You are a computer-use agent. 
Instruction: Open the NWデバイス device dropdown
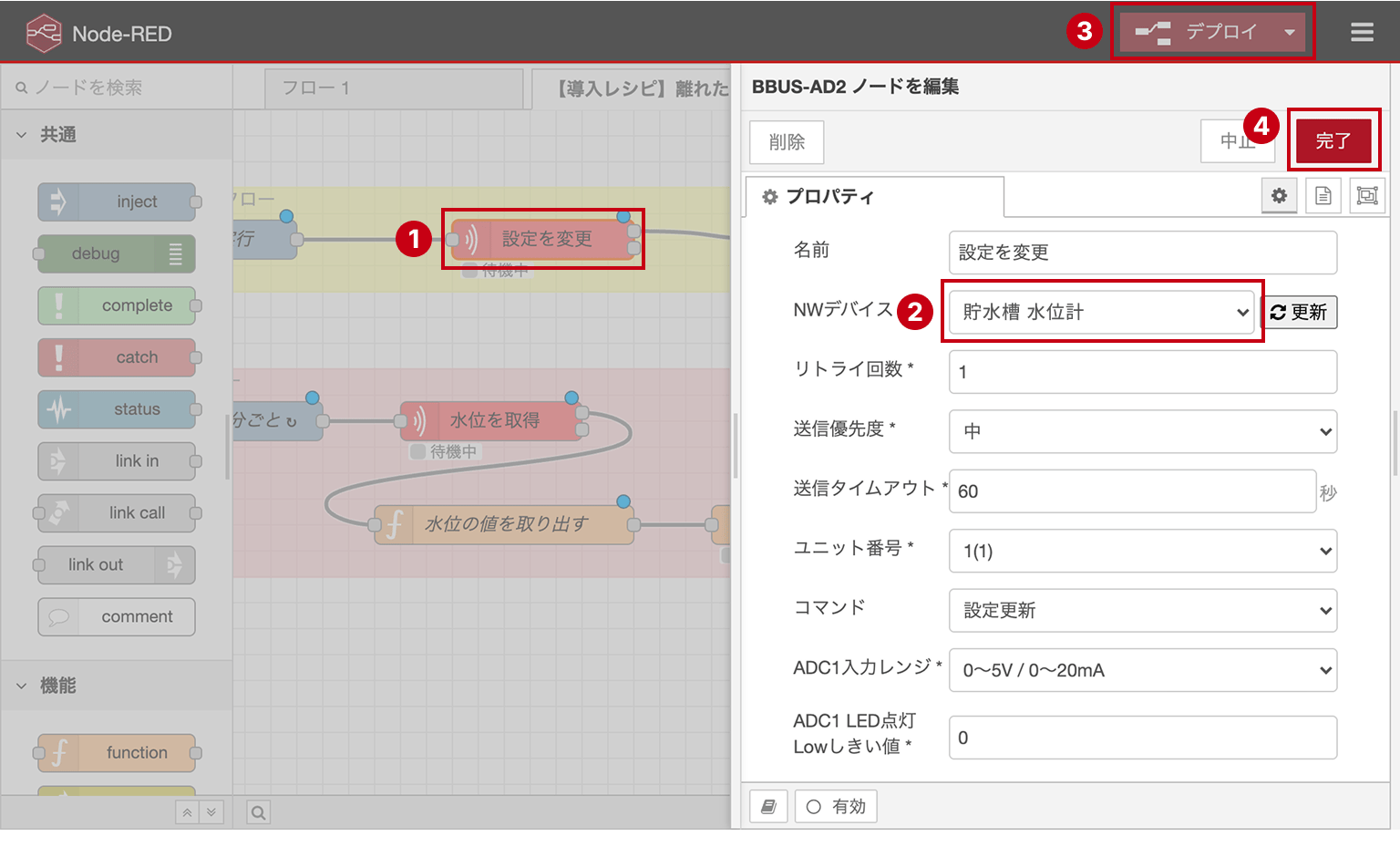pos(1102,312)
